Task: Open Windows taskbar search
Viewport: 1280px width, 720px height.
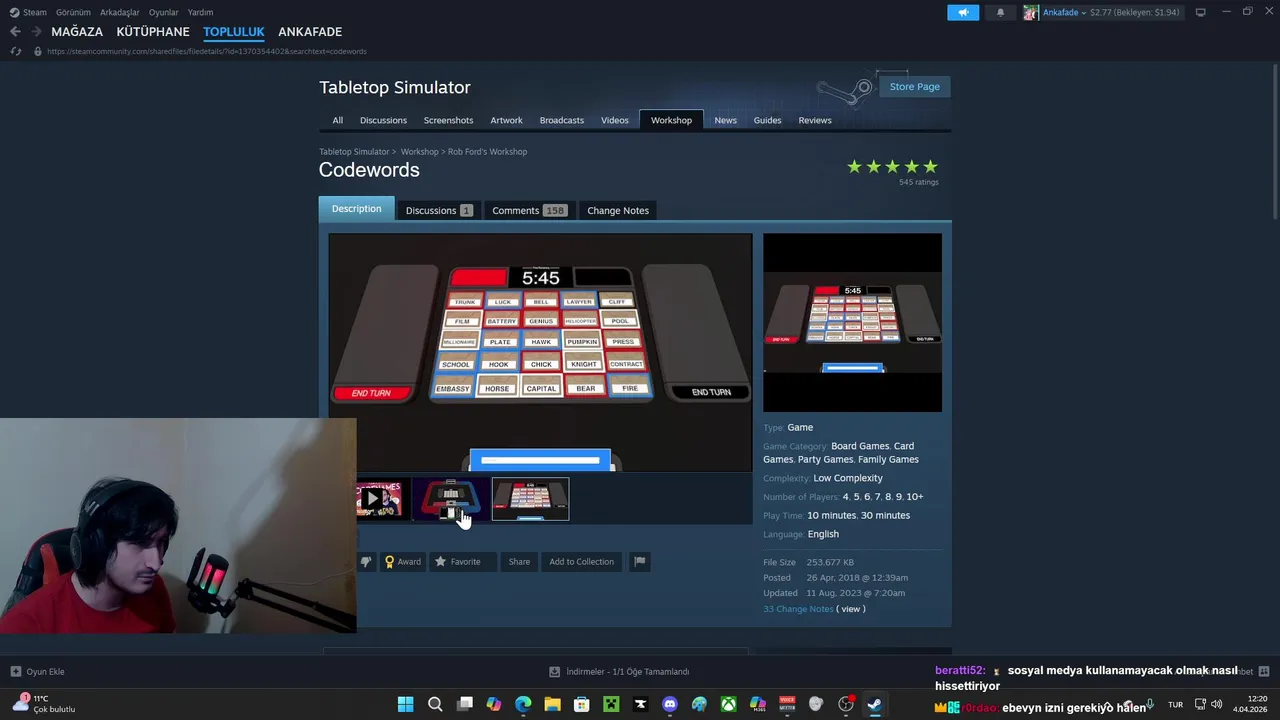Action: [435, 704]
